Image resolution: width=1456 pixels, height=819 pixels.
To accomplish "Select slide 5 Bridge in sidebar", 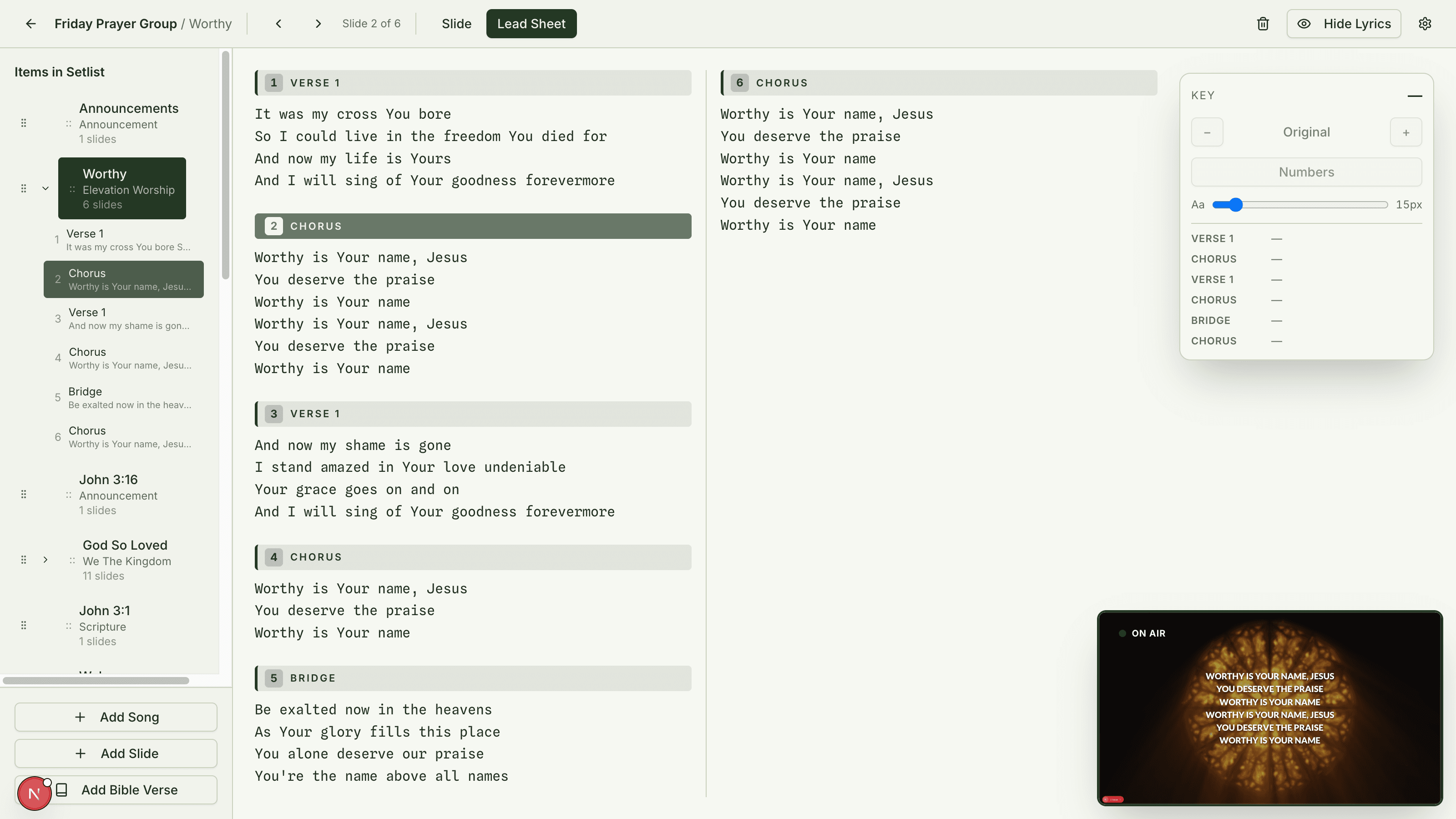I will tap(123, 397).
